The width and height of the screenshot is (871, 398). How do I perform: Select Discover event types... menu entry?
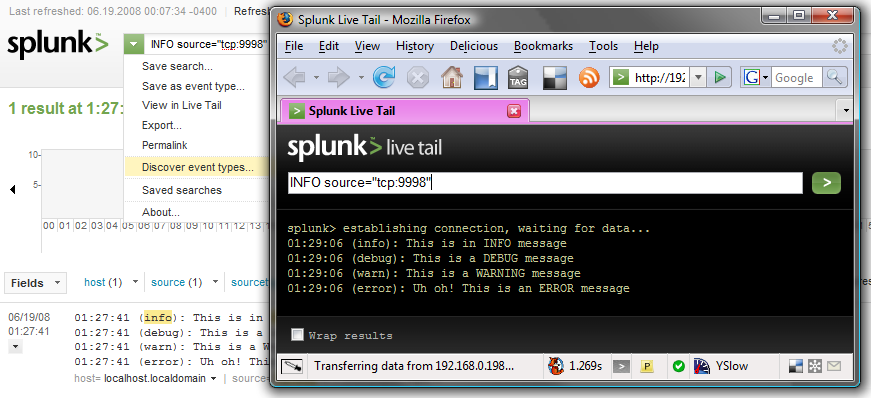(x=196, y=167)
